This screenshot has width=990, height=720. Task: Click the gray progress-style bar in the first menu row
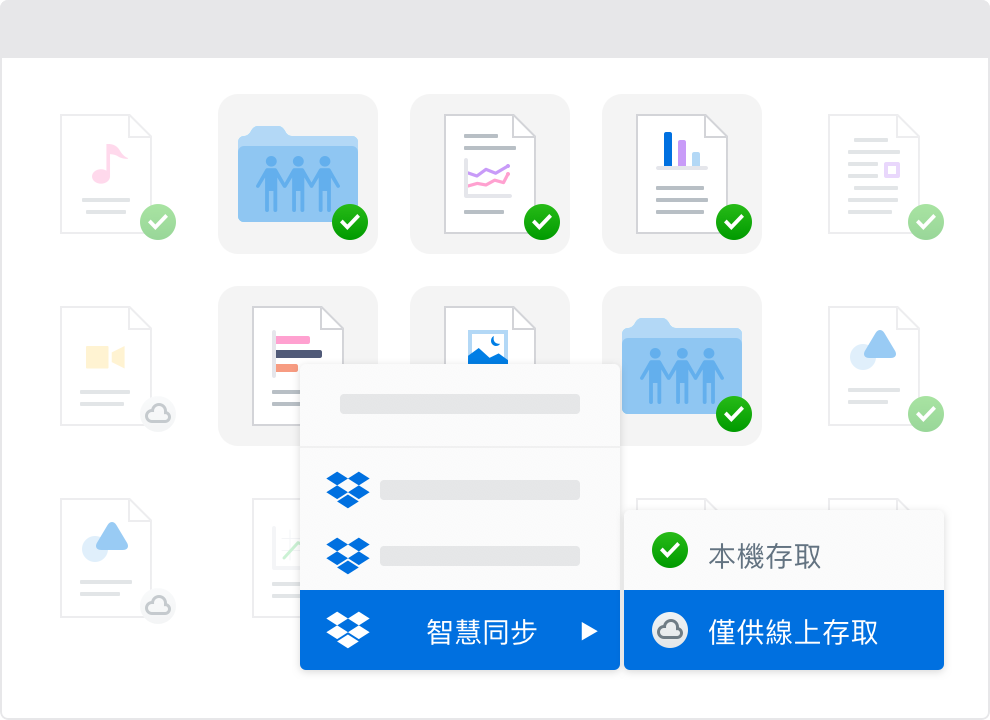[460, 403]
